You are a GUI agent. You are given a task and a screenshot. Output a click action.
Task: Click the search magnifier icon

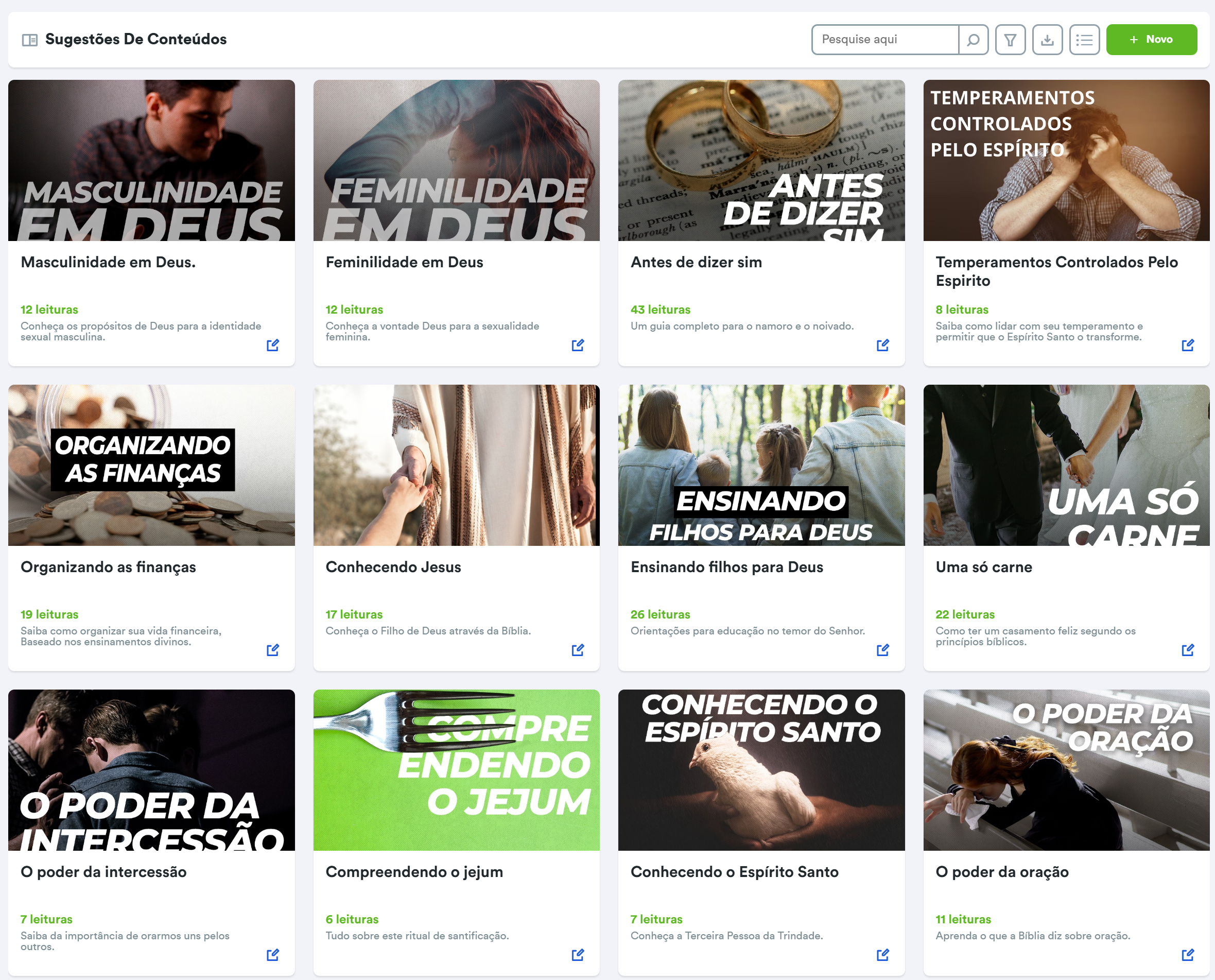point(973,40)
